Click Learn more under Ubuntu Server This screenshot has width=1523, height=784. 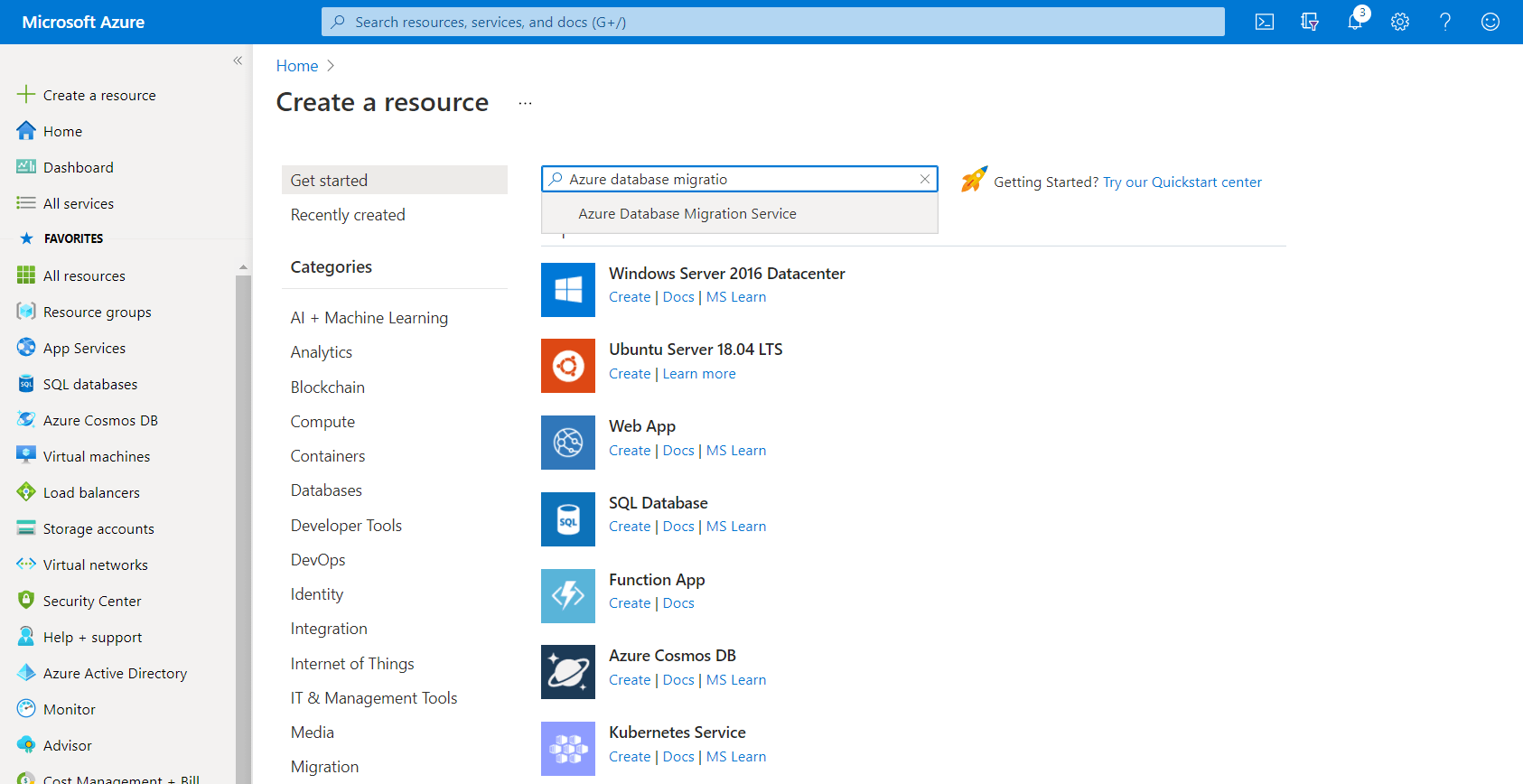(699, 374)
